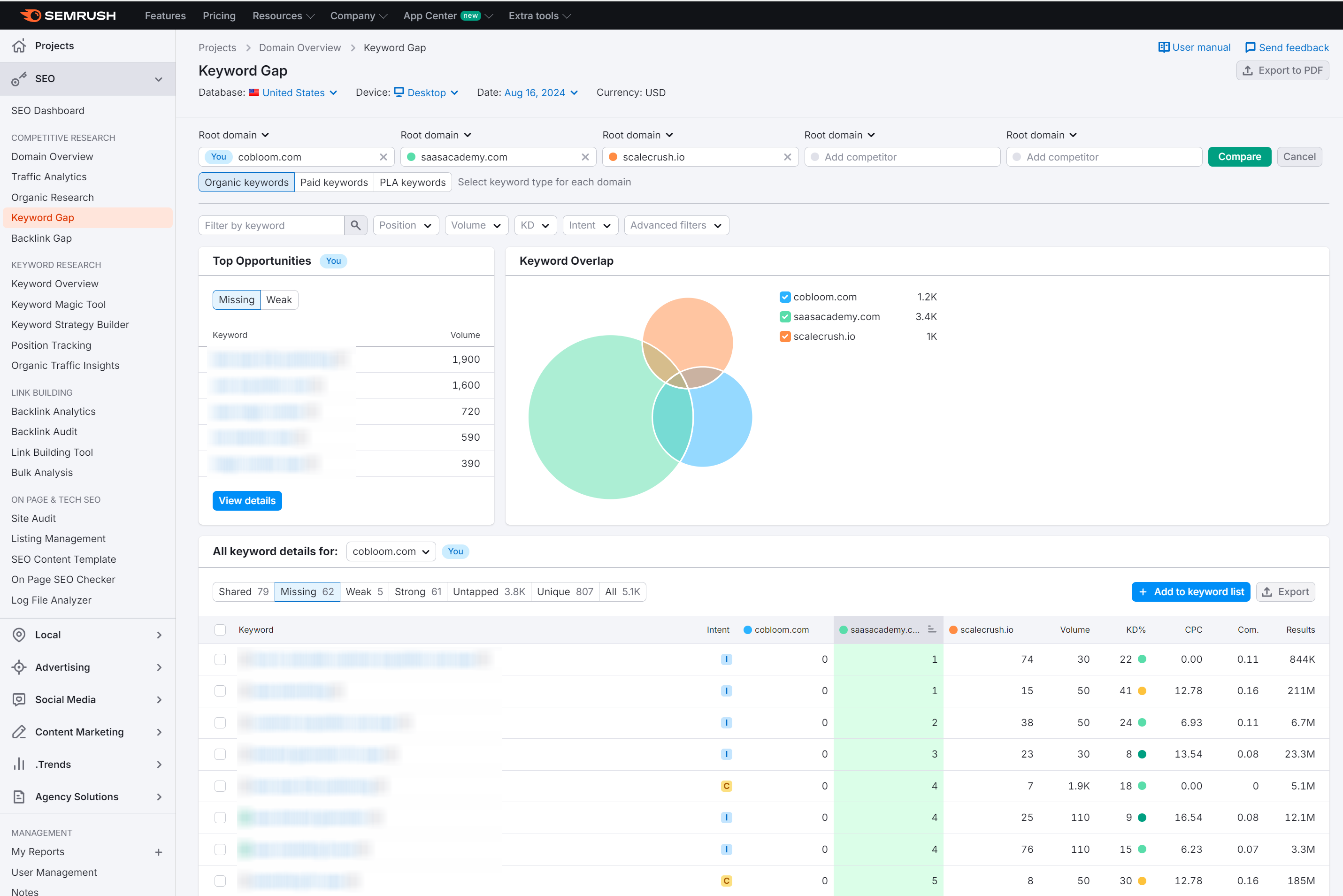
Task: Click the Export to PDF upload icon
Action: pos(1248,70)
